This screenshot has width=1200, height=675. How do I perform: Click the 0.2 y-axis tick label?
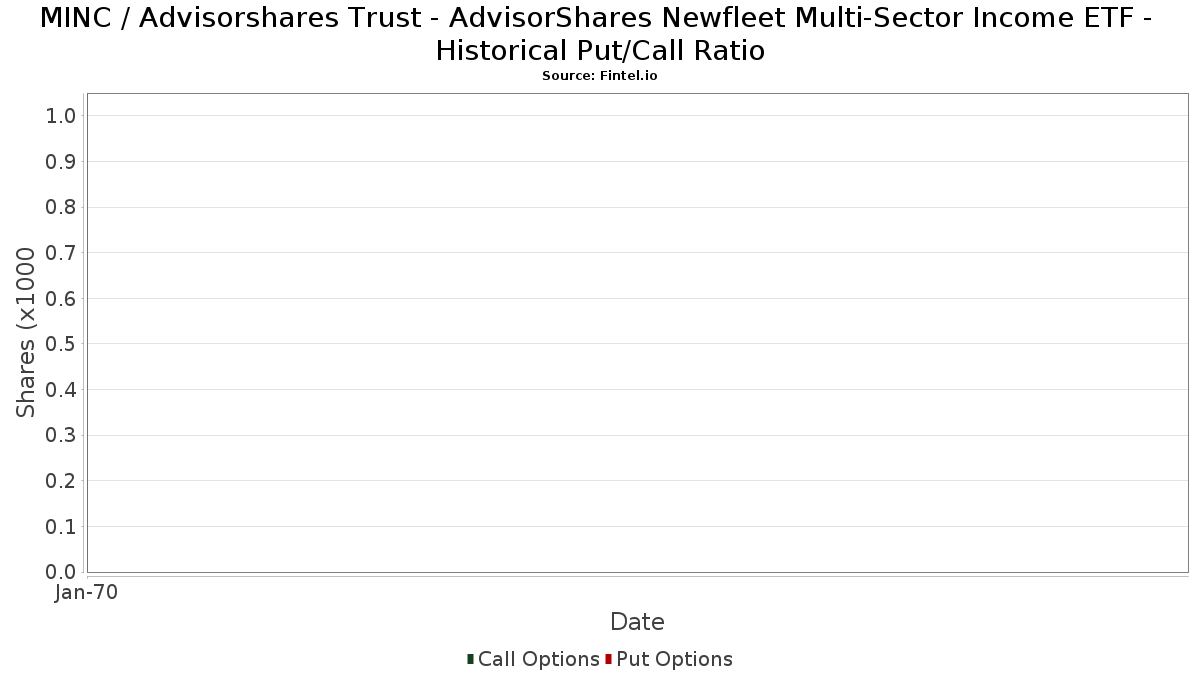61,481
